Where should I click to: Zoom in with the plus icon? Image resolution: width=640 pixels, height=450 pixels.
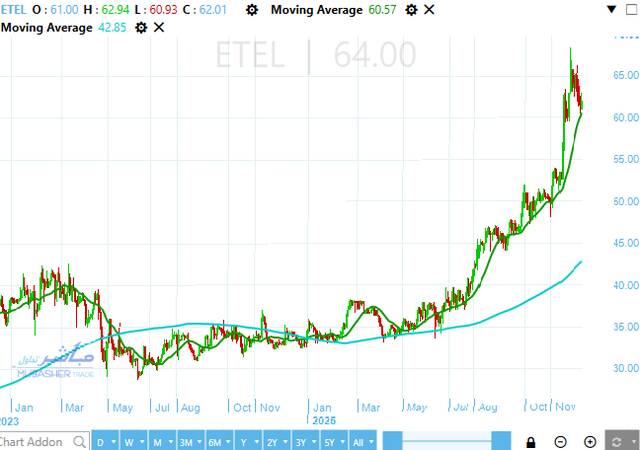(x=590, y=441)
